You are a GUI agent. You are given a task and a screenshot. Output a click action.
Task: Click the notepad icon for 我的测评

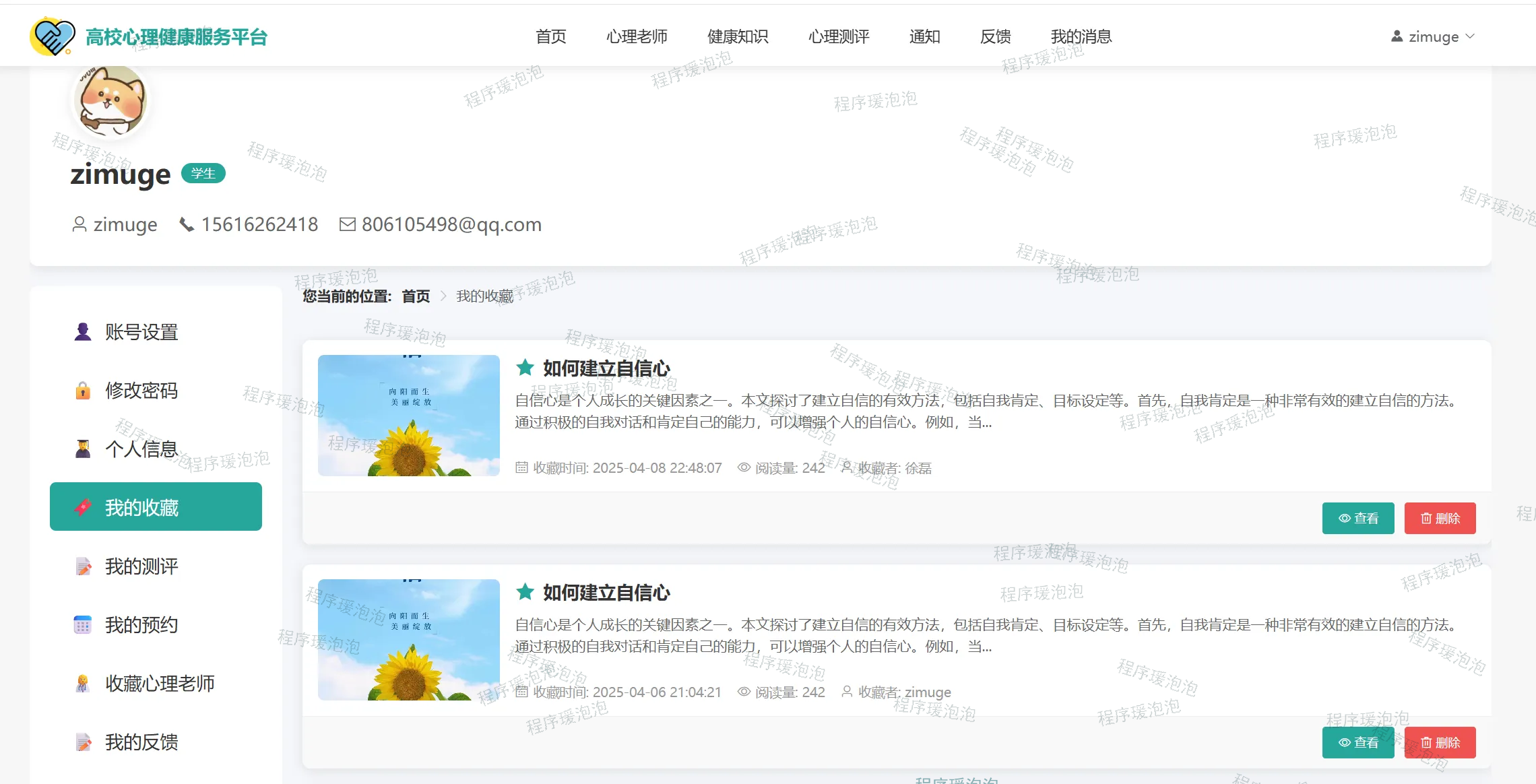[83, 566]
